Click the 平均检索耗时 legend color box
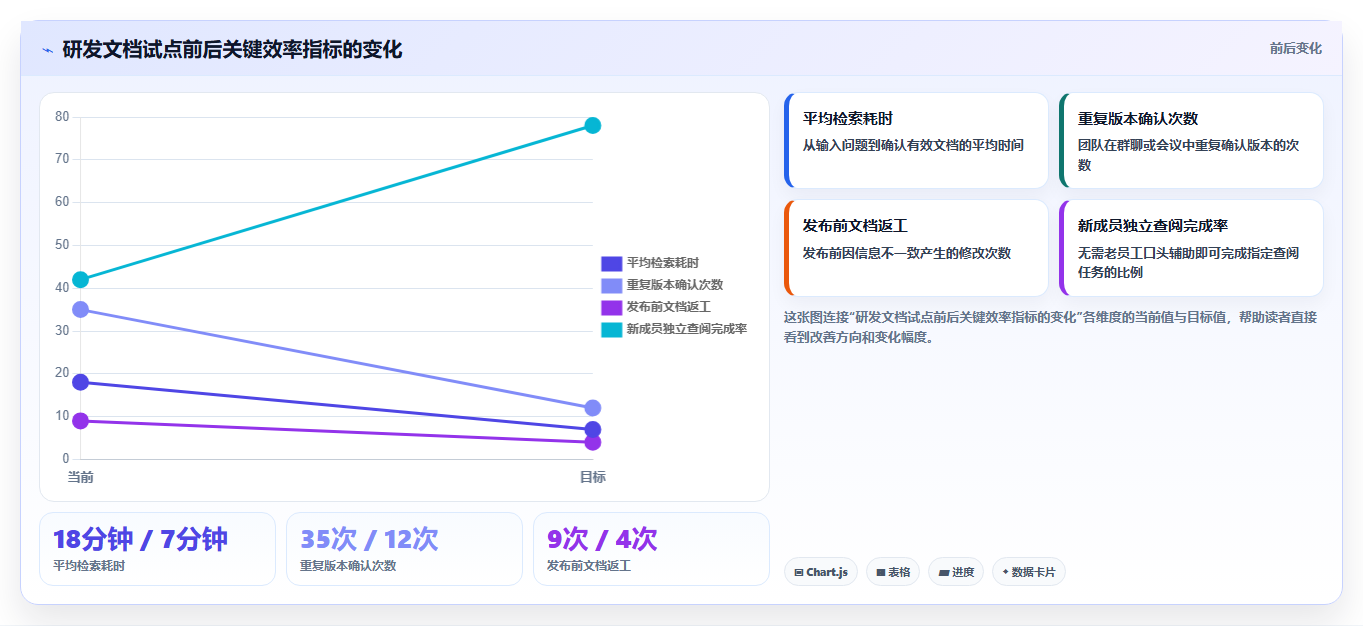This screenshot has width=1363, height=626. (611, 263)
